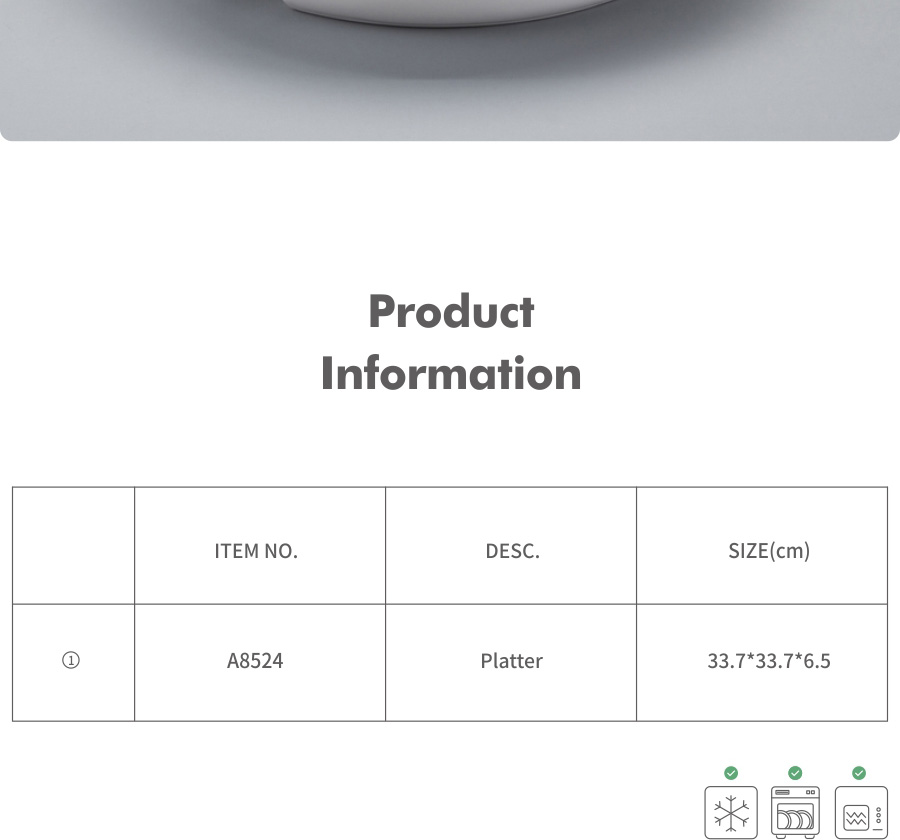900x840 pixels.
Task: Click the green checkmark above the microwave
Action: pos(859,773)
